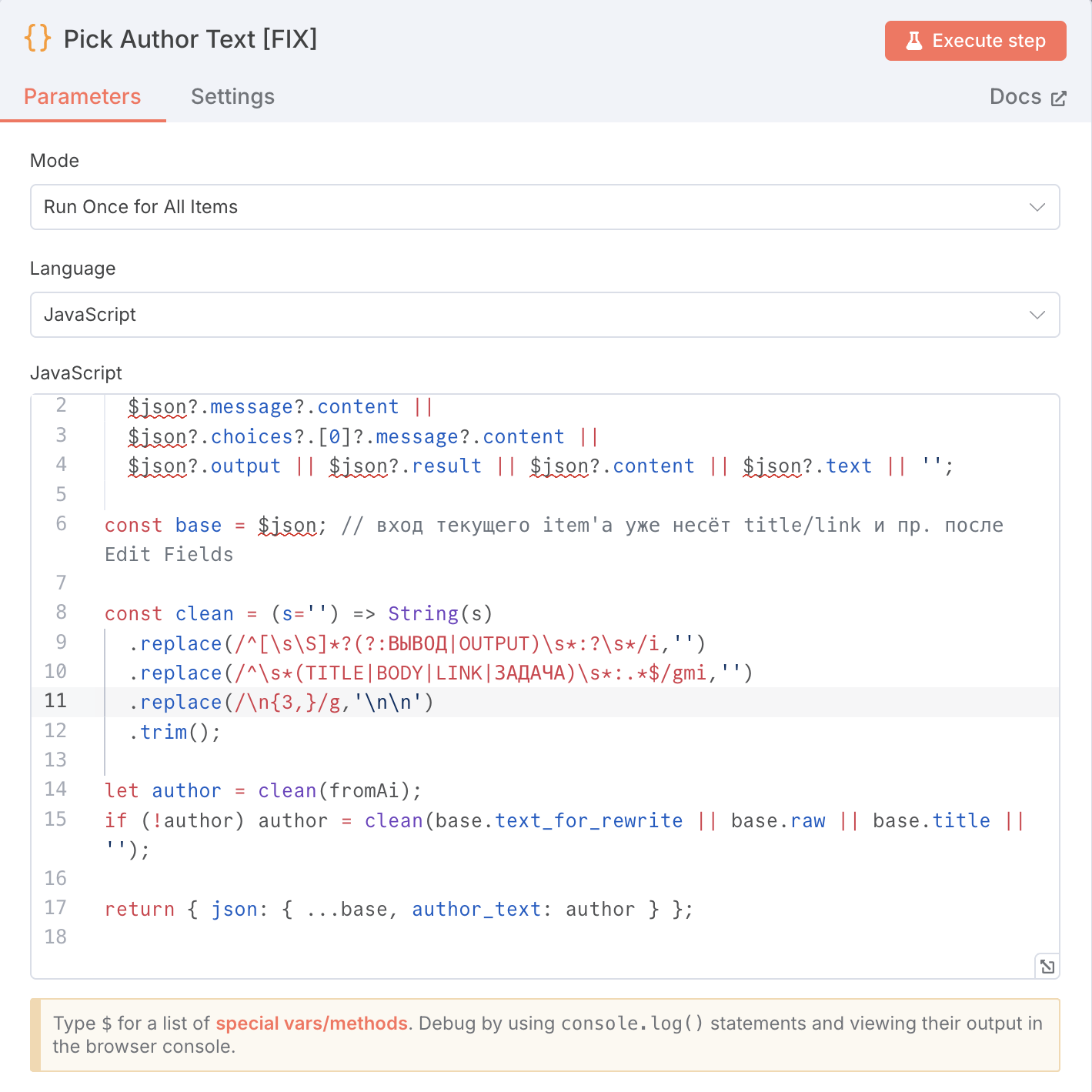Expand the code editor with the corner icon

[1047, 967]
